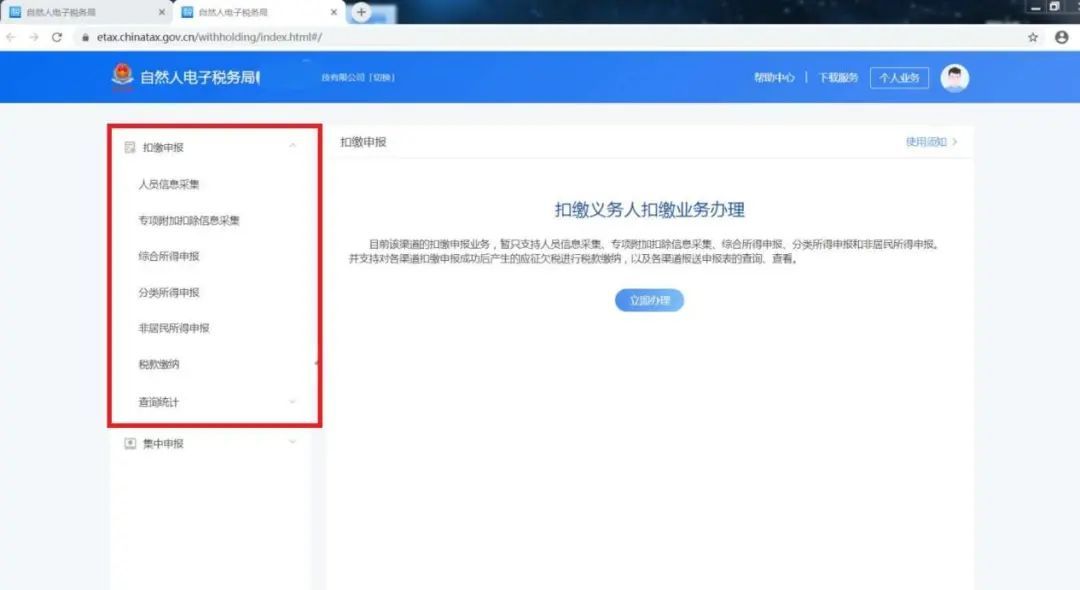
Task: Select 扣缴申报 sidebar heading
Action: point(163,147)
